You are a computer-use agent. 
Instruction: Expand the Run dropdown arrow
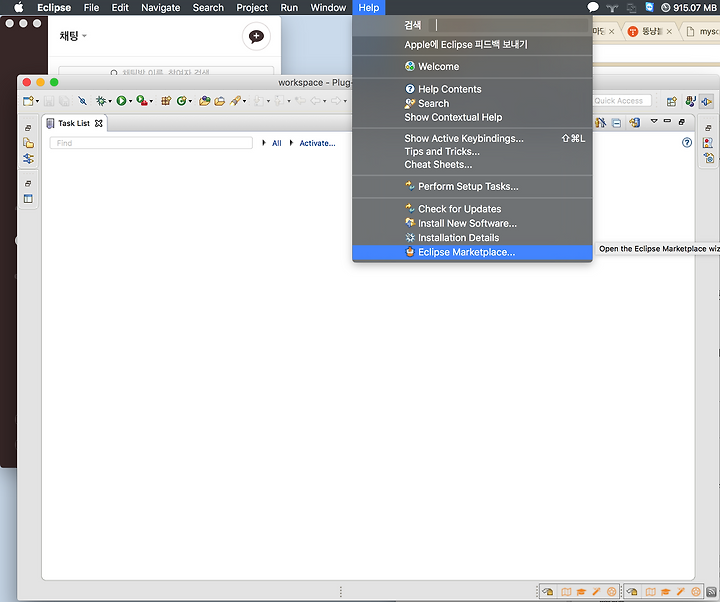[x=130, y=101]
